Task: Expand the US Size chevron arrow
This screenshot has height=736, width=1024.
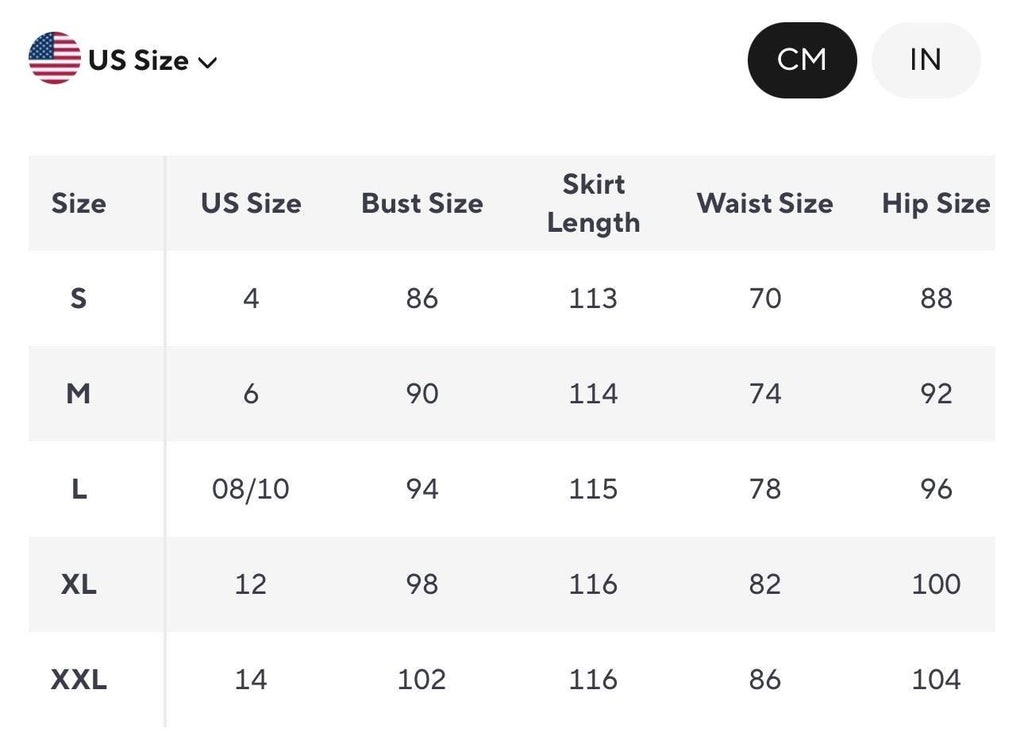Action: 208,63
